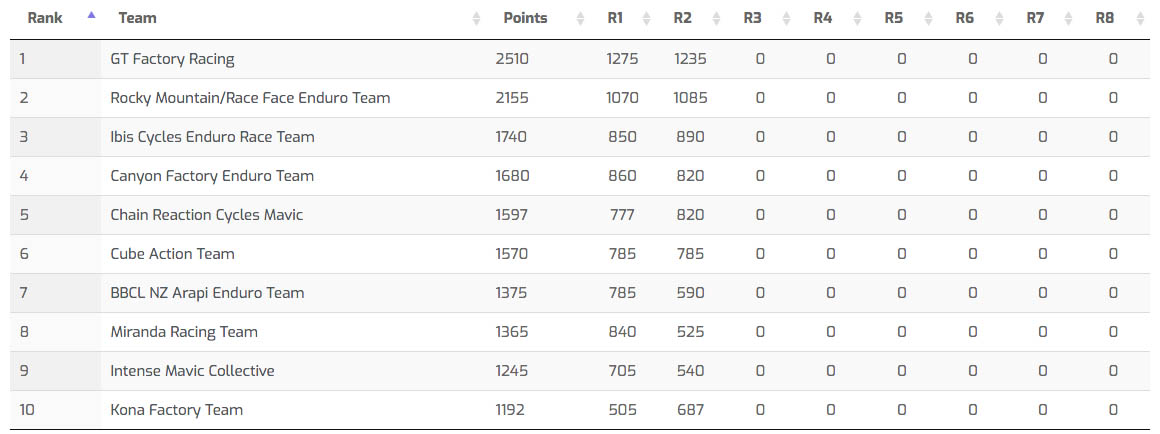The width and height of the screenshot is (1160, 434).
Task: Click sort arrows next to R3
Action: click(786, 19)
